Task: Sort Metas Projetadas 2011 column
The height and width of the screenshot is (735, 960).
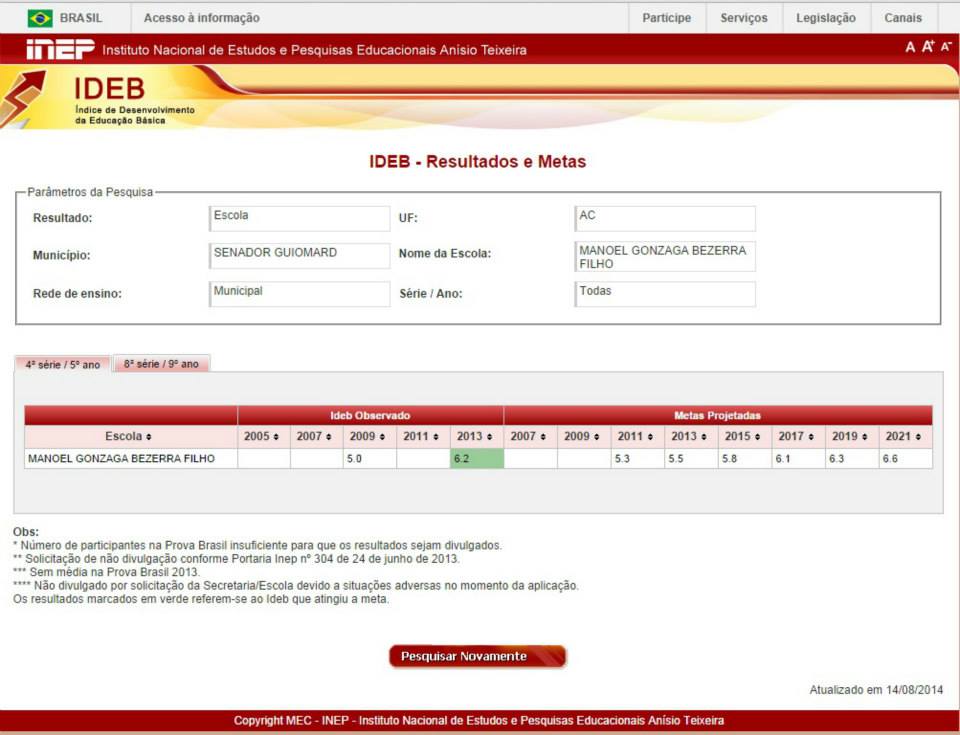Action: click(x=650, y=437)
